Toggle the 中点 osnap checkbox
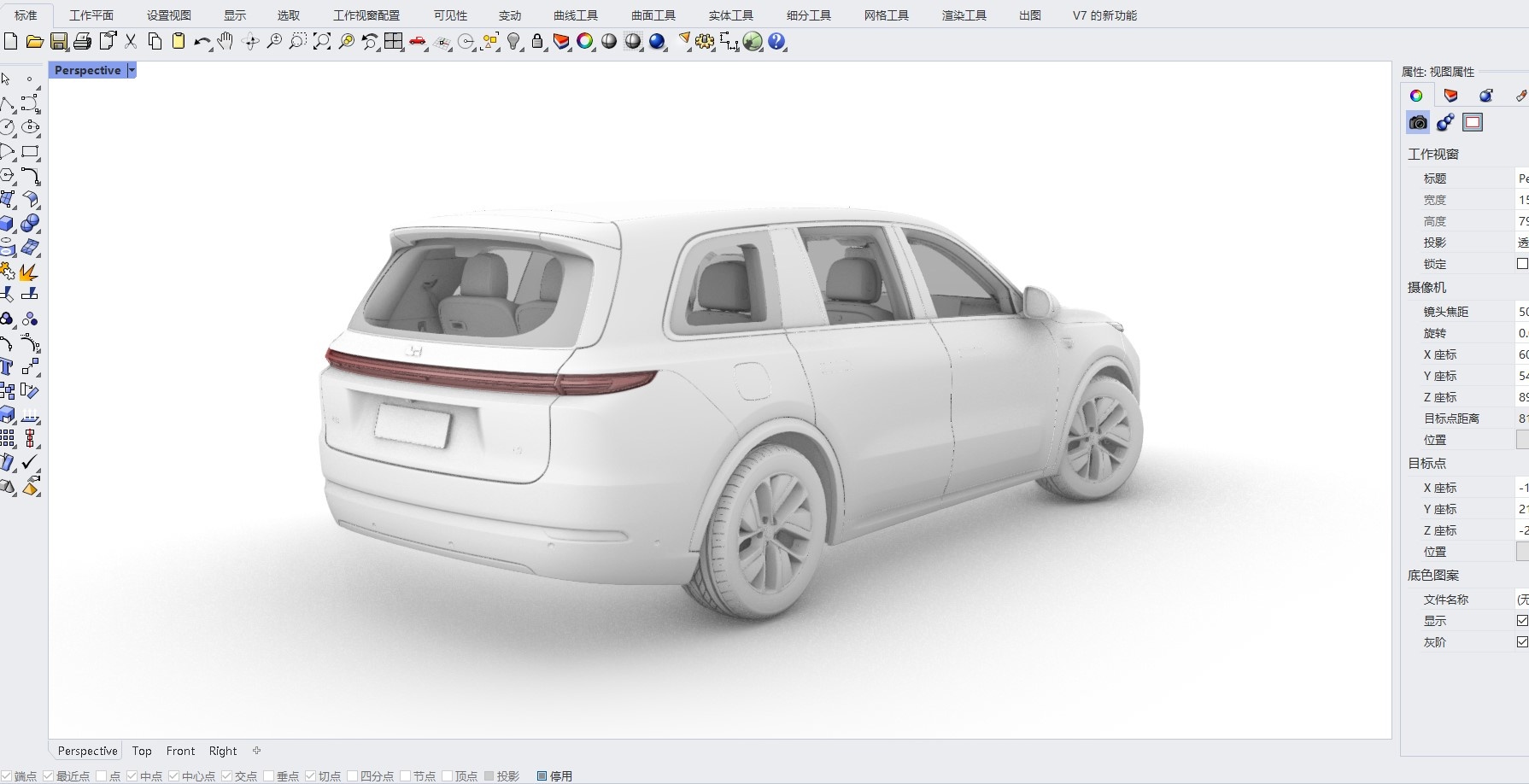Screen dimensions: 1529x784 click(x=132, y=776)
